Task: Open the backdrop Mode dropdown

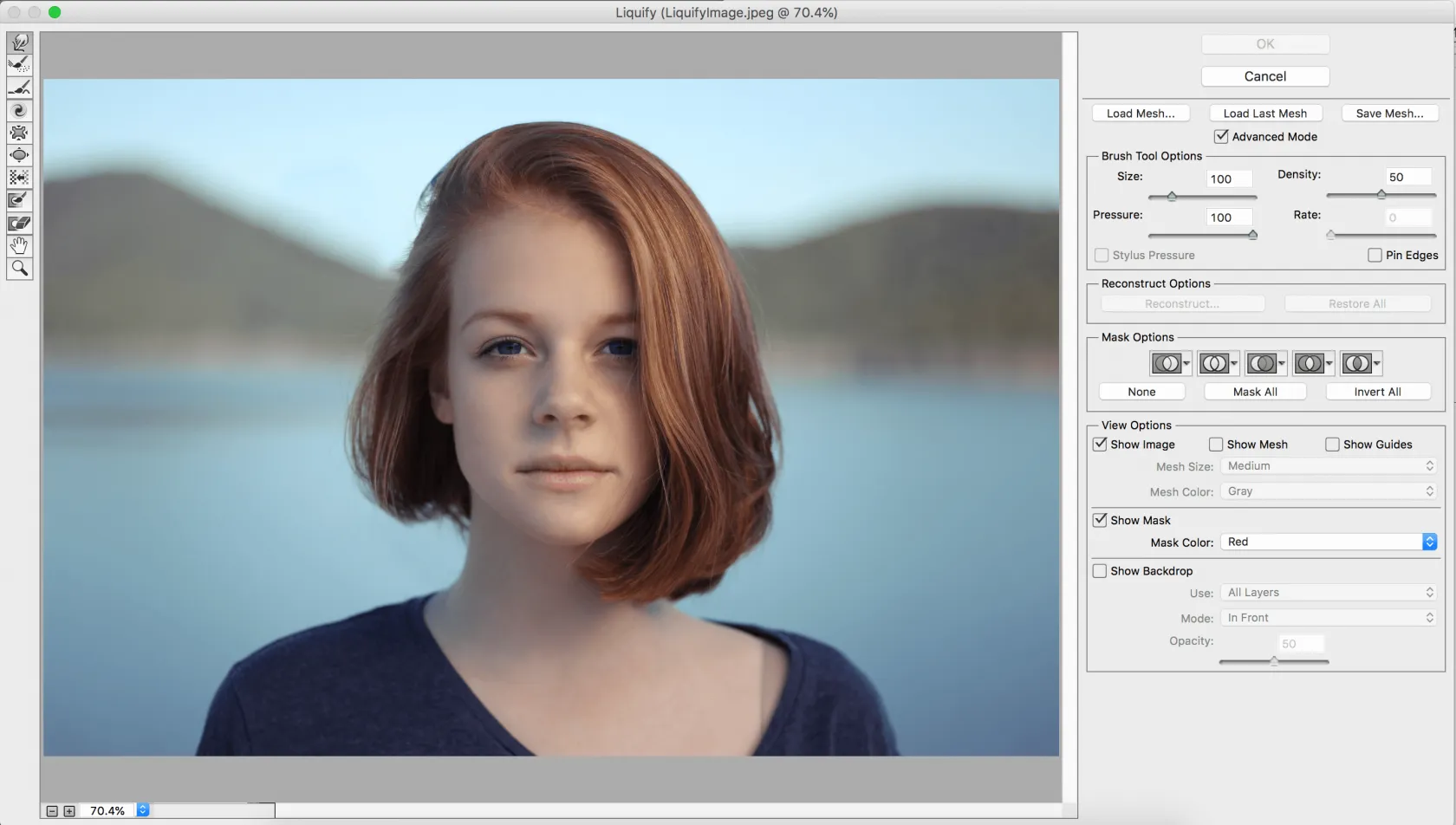Action: coord(1329,617)
